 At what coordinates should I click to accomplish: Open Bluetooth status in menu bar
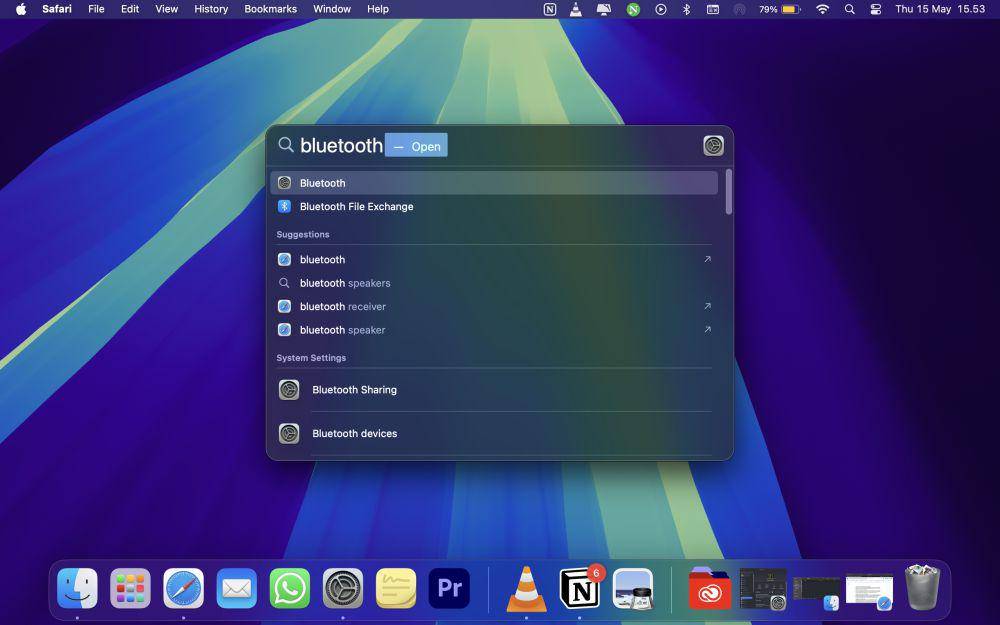point(687,10)
